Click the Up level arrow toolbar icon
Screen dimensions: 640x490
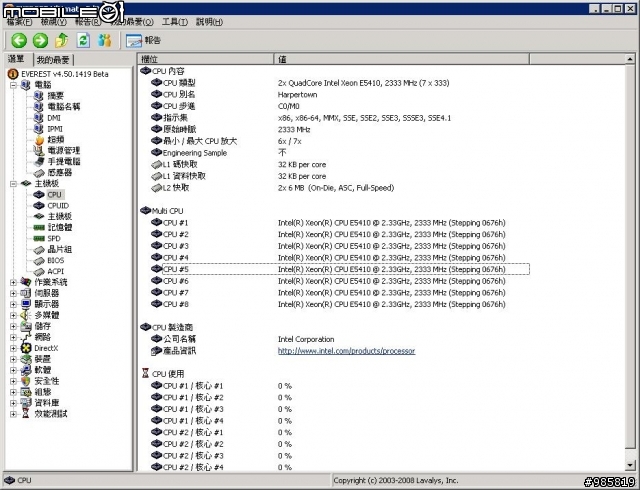coord(62,40)
